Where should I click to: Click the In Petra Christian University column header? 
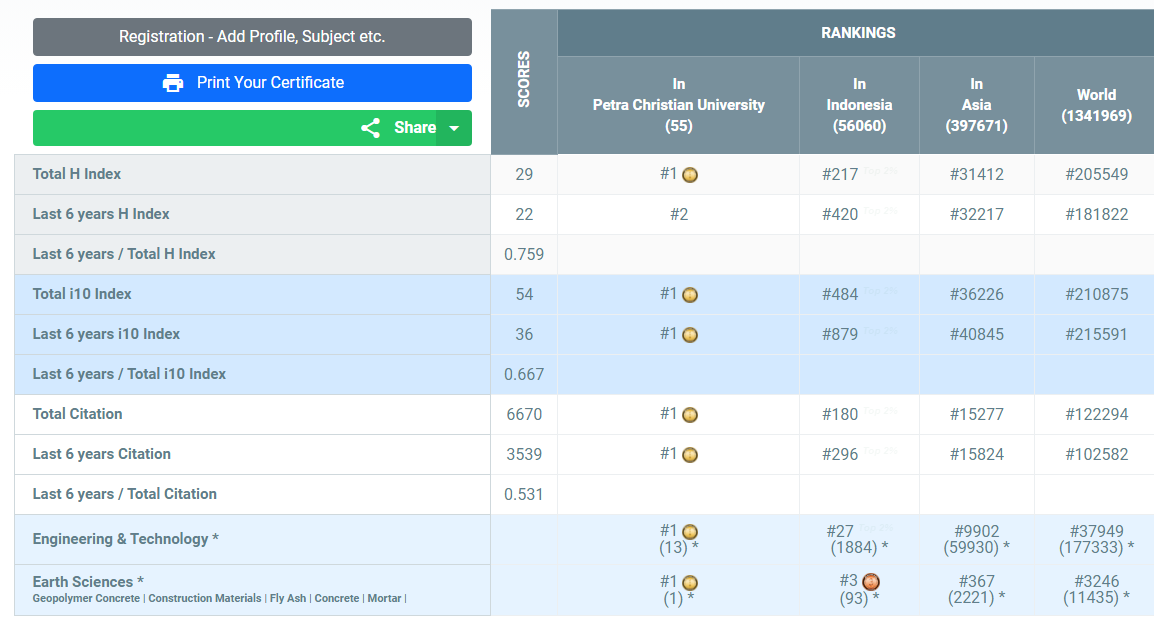click(678, 105)
